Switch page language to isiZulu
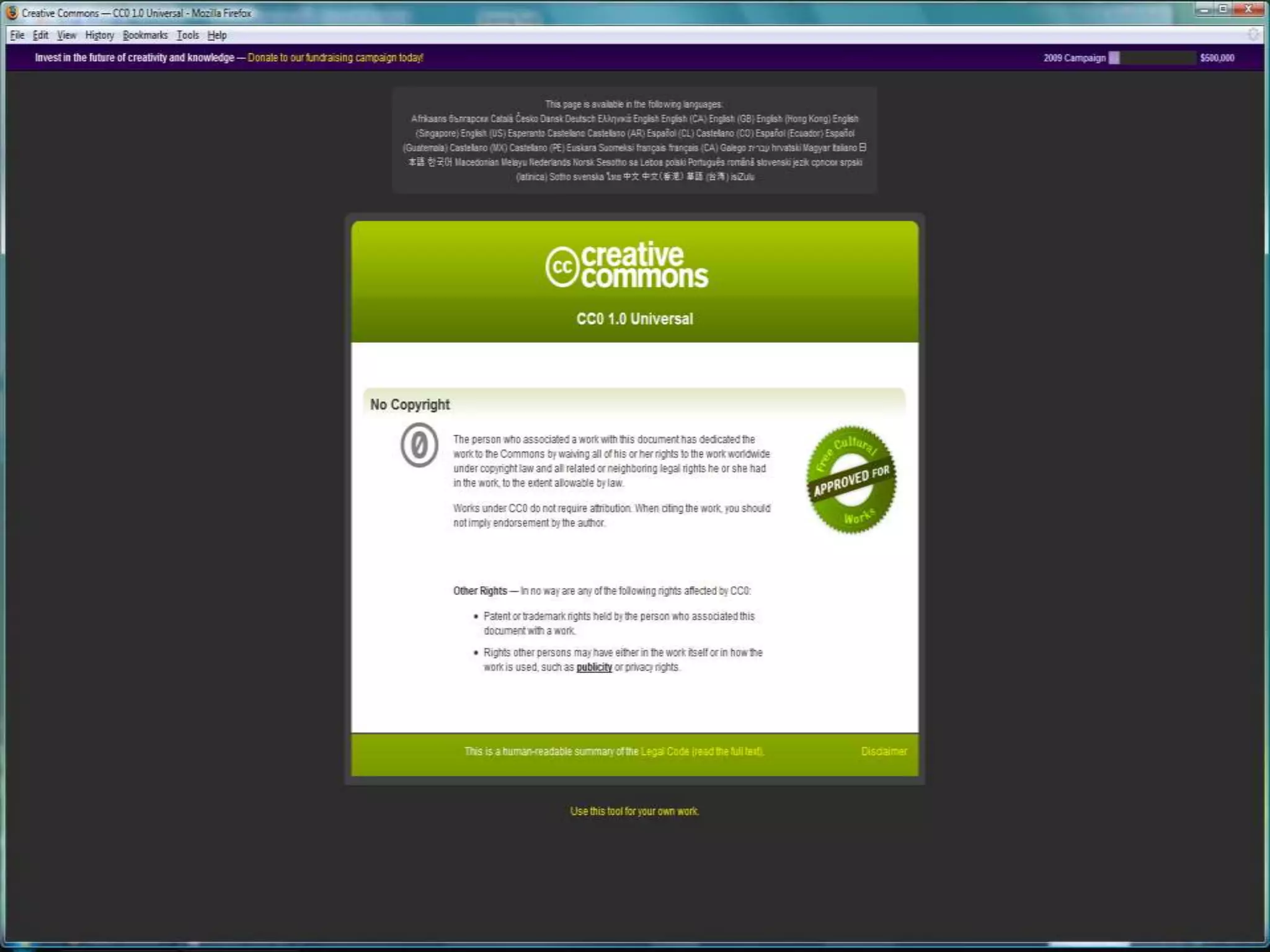1270x952 pixels. pyautogui.click(x=742, y=177)
